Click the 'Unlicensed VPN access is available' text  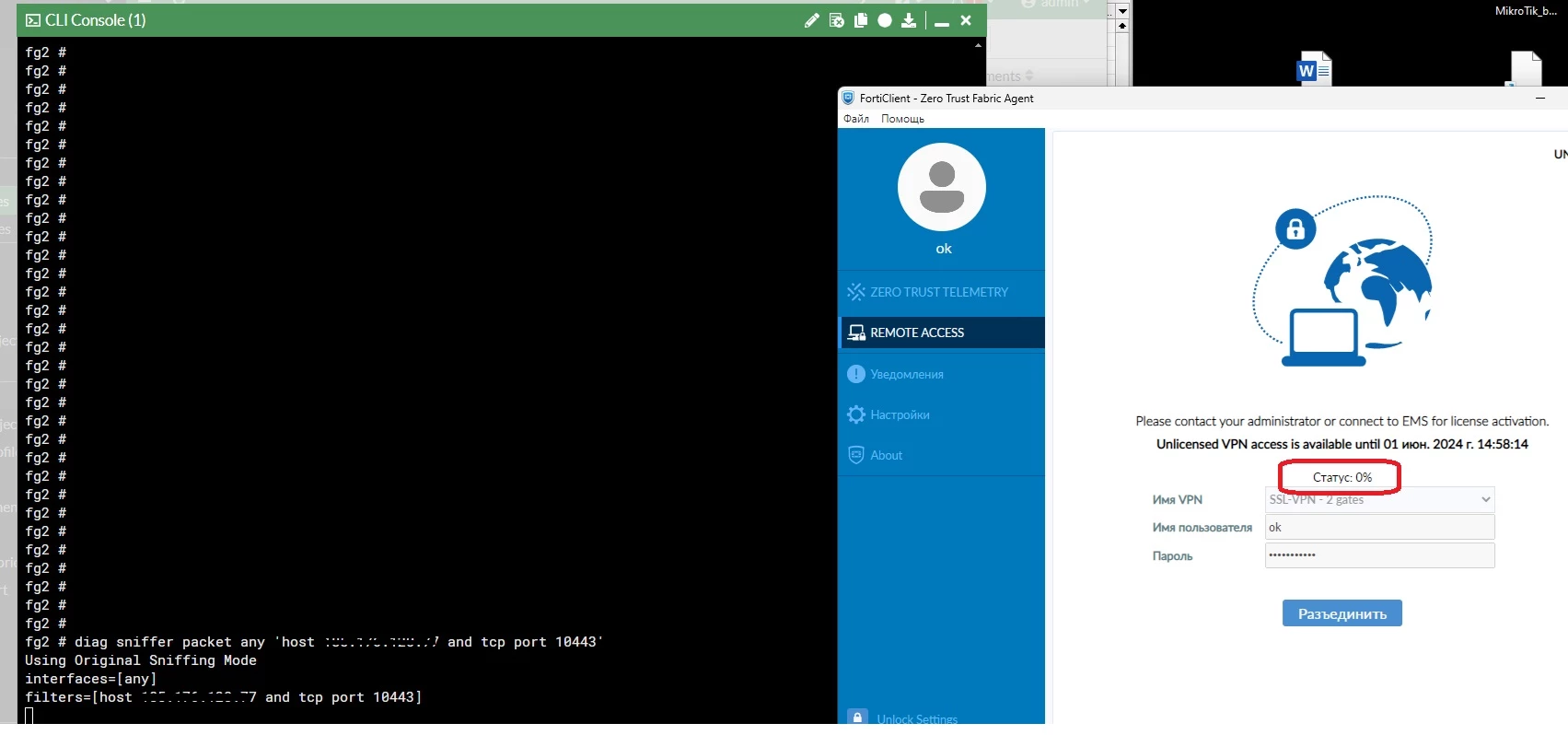1342,444
